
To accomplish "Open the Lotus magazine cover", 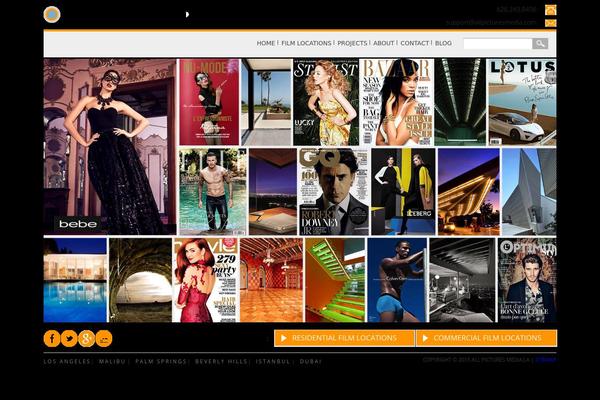I will click(x=522, y=102).
